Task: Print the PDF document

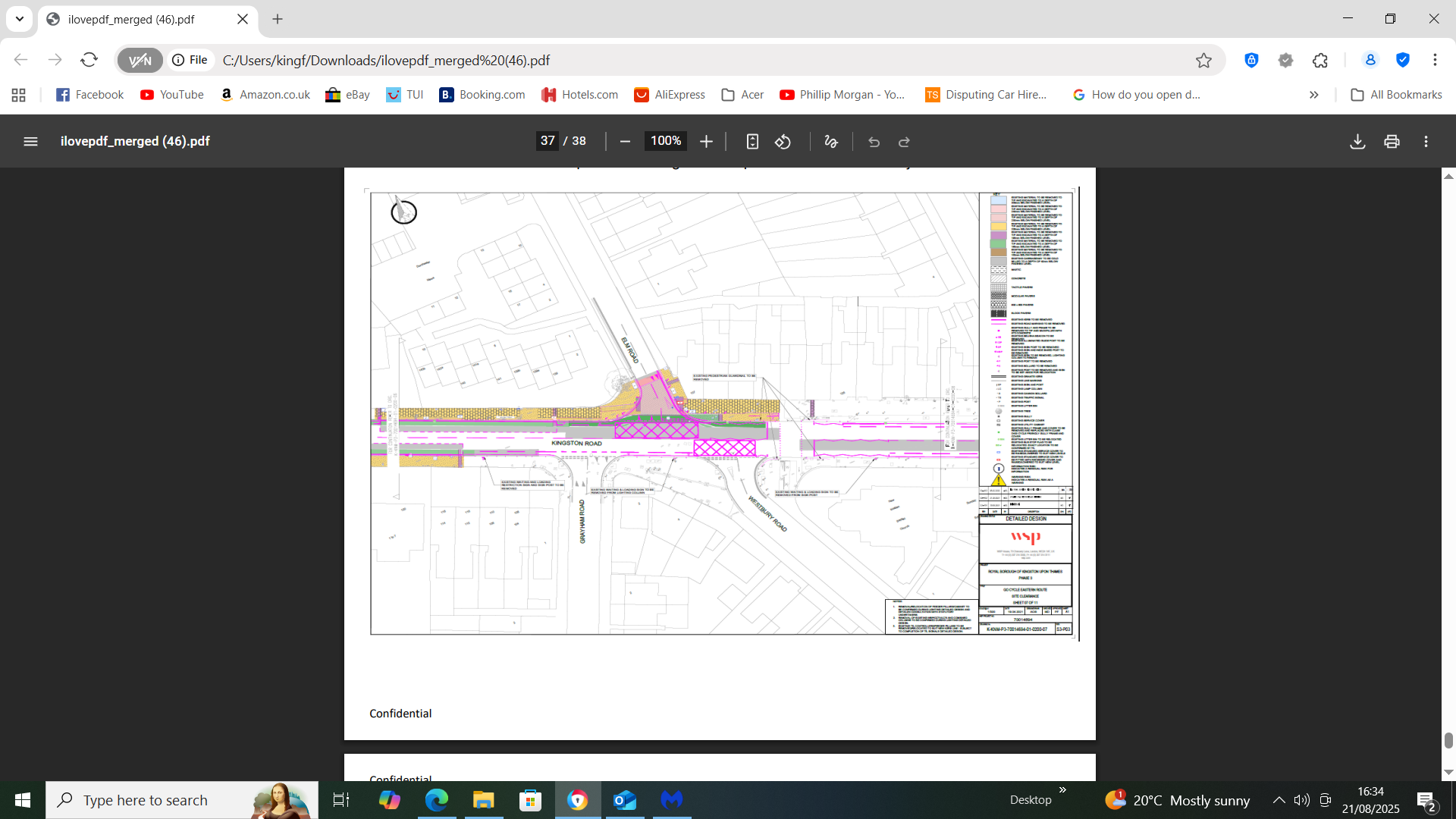Action: tap(1392, 142)
